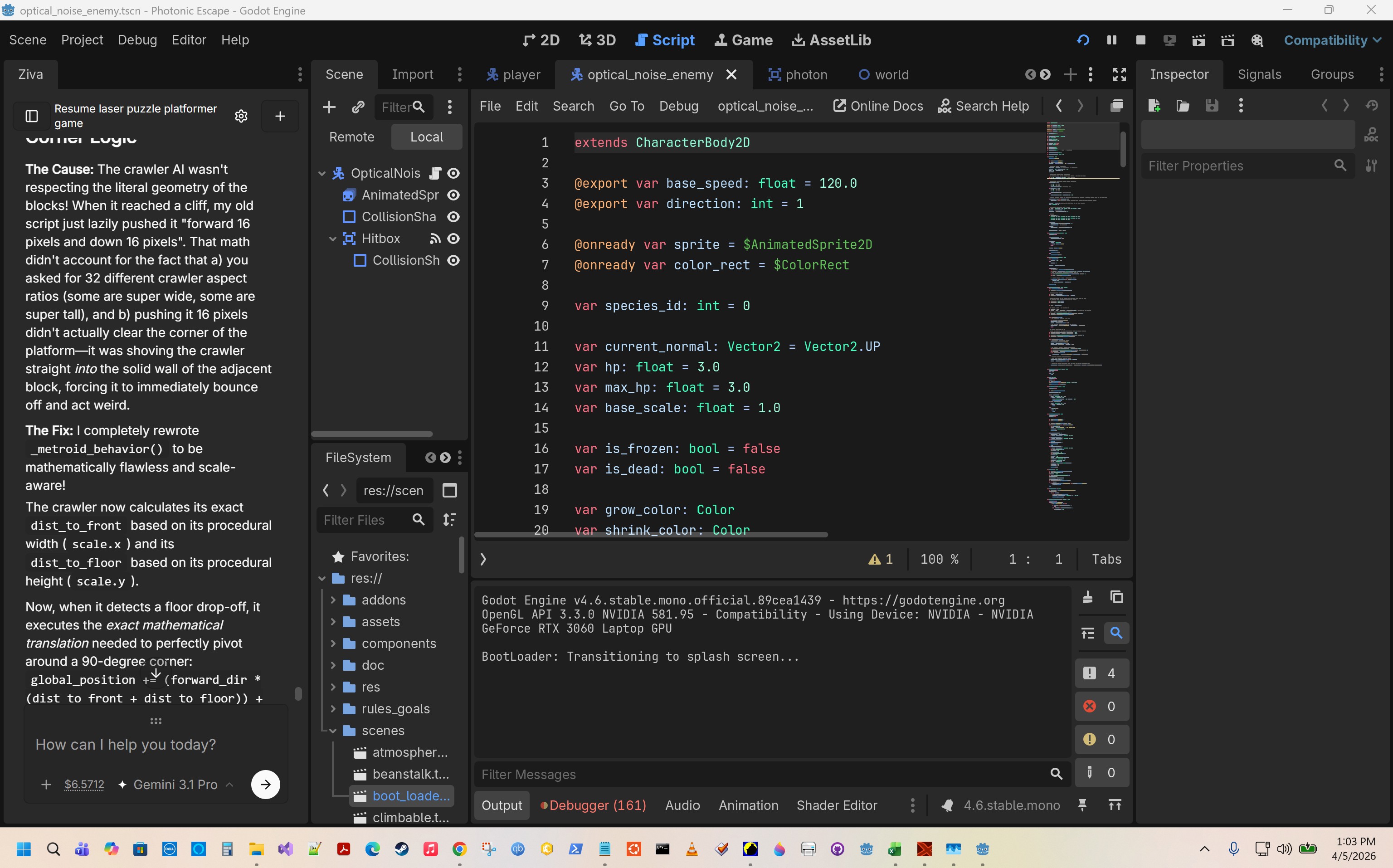Stop the running project

click(x=1140, y=40)
